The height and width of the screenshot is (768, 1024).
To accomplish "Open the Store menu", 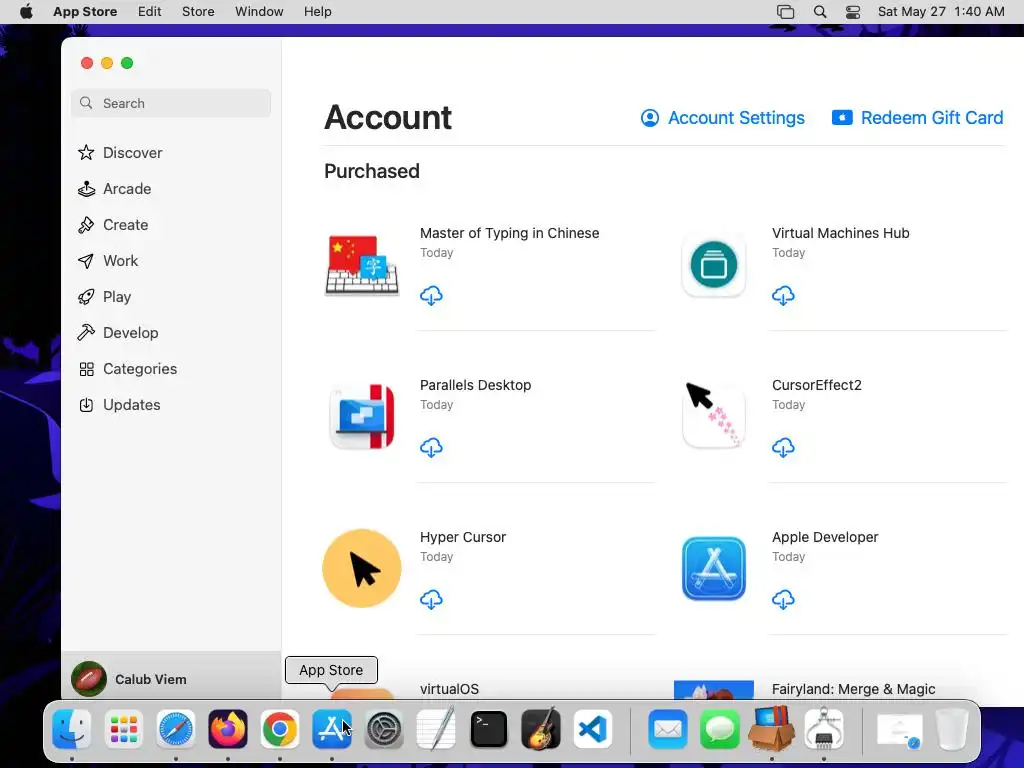I will 198,12.
